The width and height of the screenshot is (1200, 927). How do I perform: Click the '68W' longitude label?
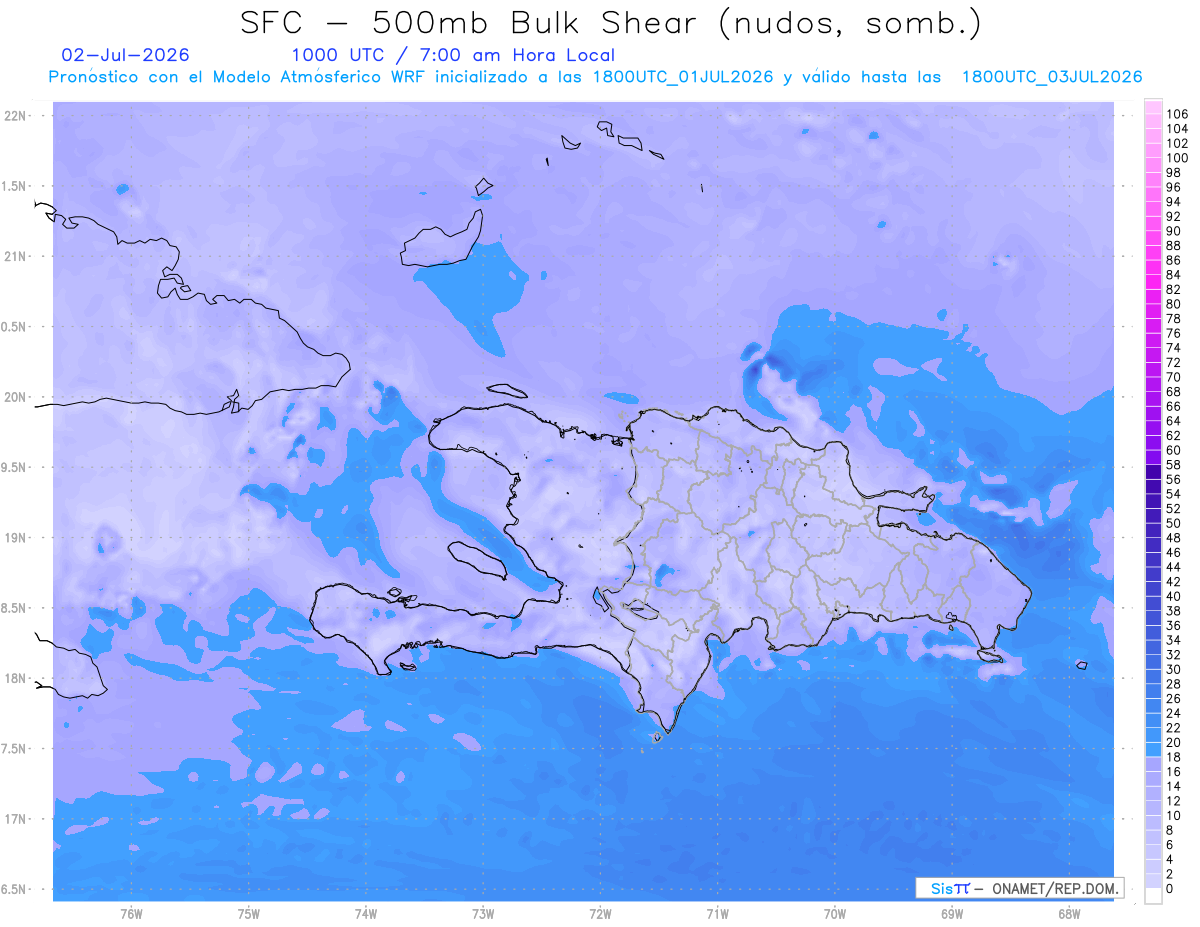click(1069, 913)
